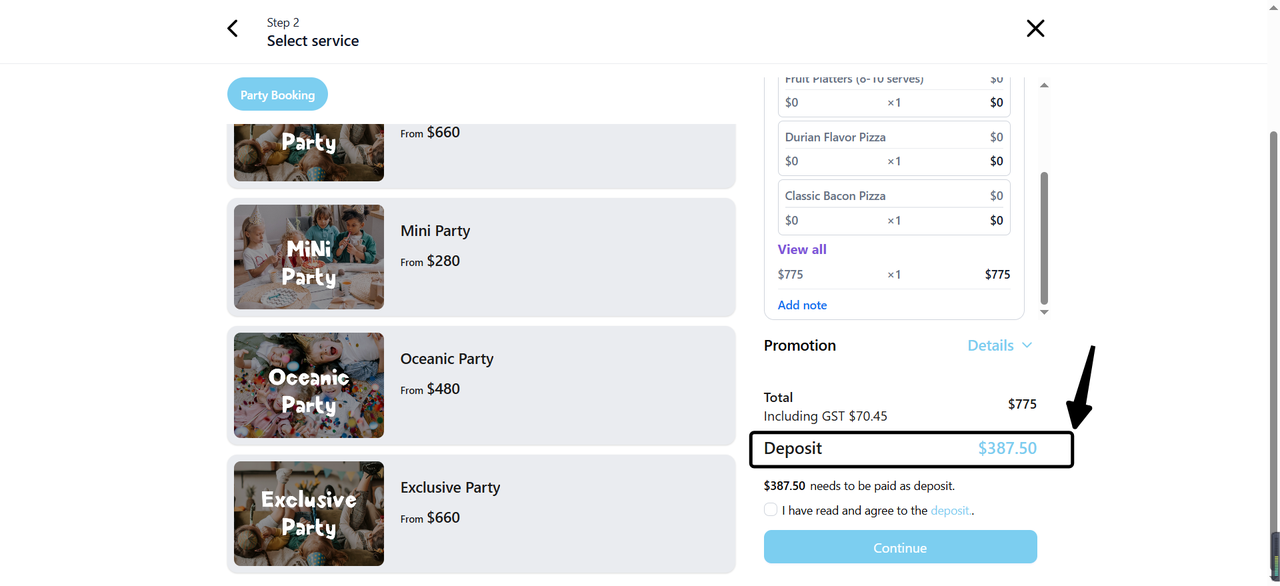Choose the Oceanic Party service
Viewport: 1280px width, 586px height.
click(446, 359)
